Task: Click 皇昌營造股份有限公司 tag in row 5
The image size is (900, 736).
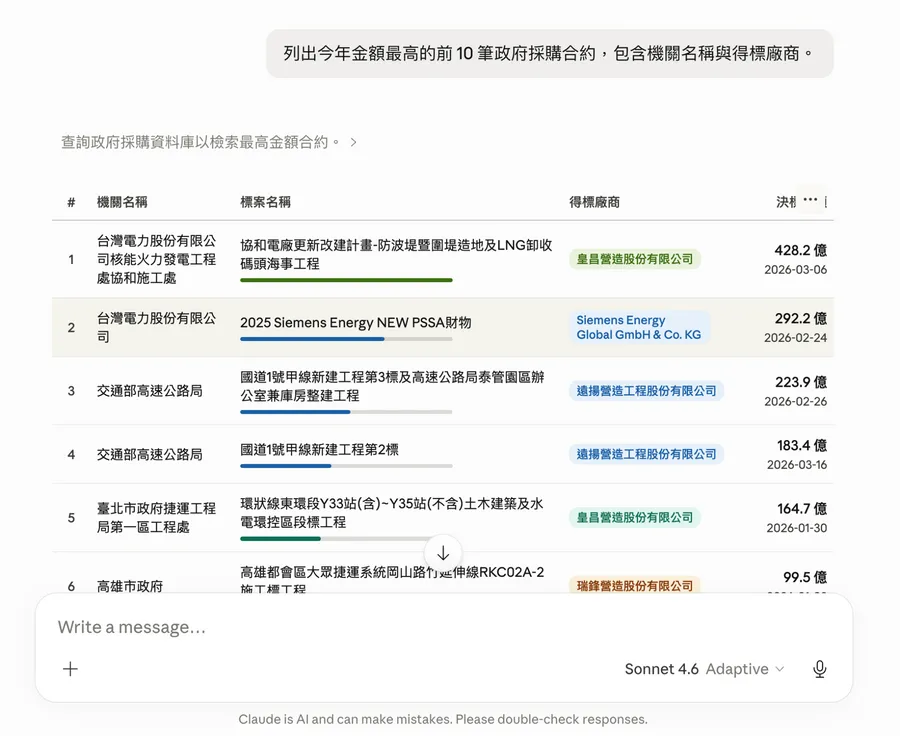Action: [x=635, y=517]
